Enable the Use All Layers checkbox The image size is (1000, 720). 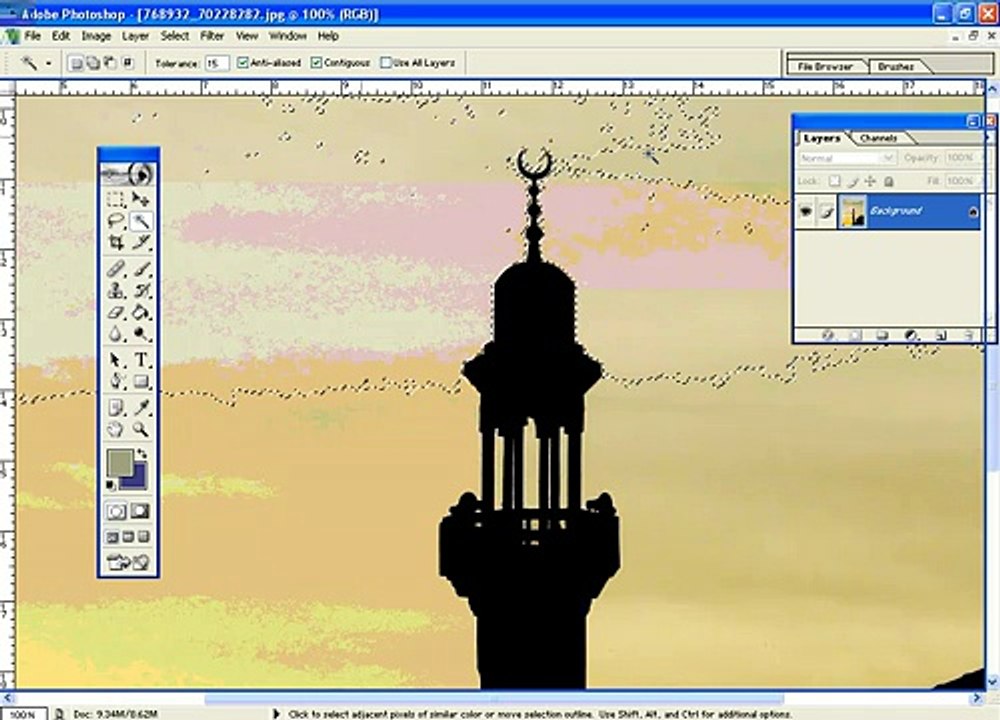(x=385, y=62)
